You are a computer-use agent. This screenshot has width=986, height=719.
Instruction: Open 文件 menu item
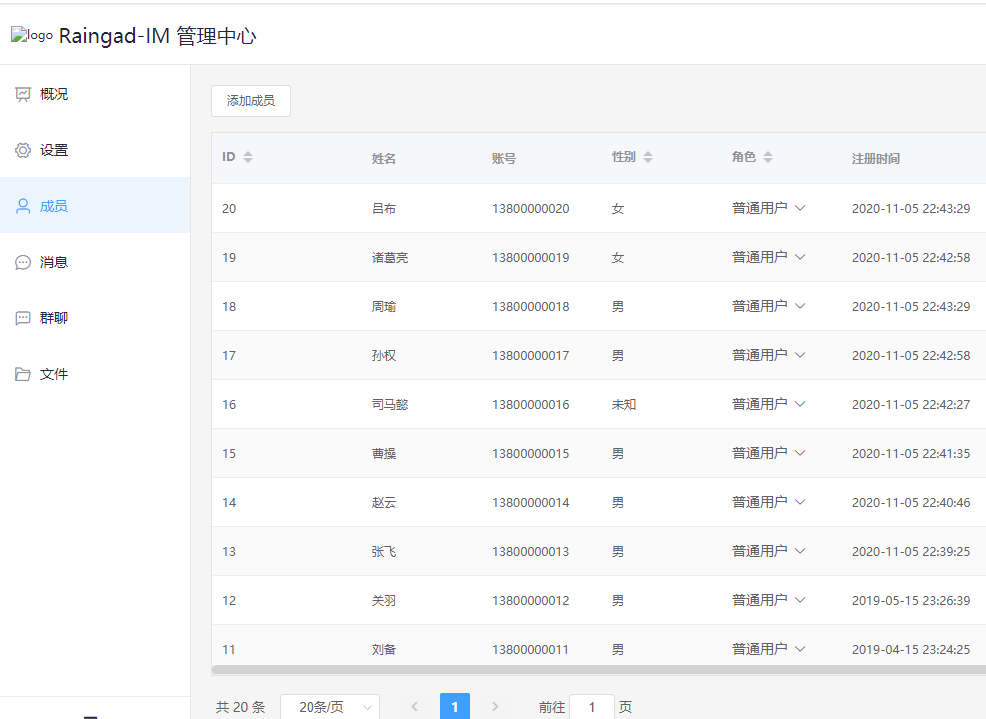(x=95, y=374)
